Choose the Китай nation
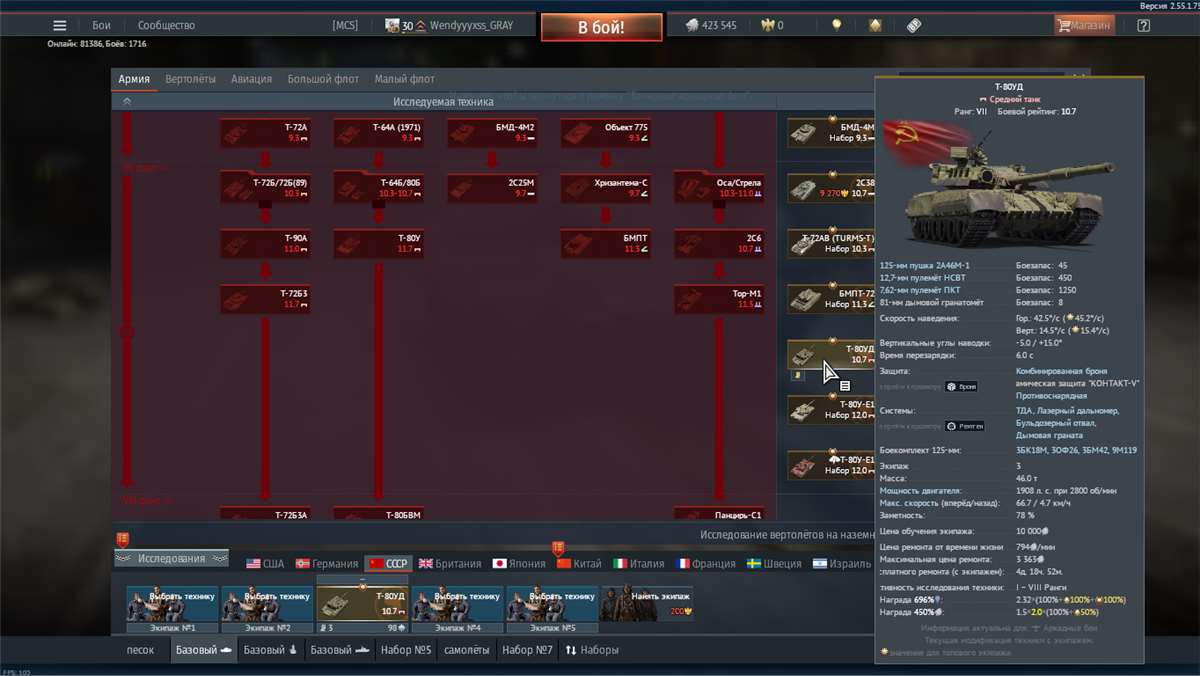Image resolution: width=1200 pixels, height=676 pixels. click(580, 564)
